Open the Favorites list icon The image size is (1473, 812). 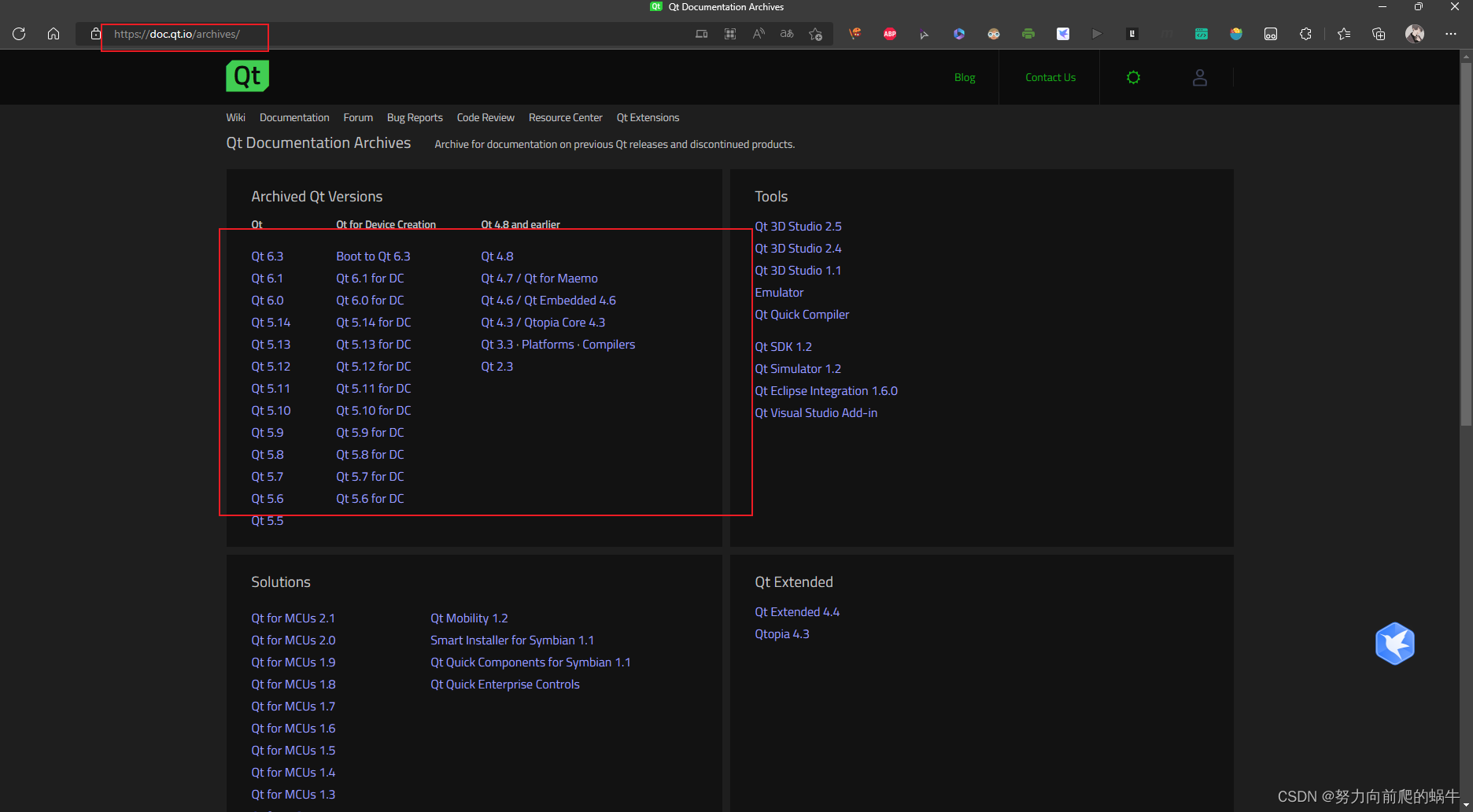point(1344,34)
